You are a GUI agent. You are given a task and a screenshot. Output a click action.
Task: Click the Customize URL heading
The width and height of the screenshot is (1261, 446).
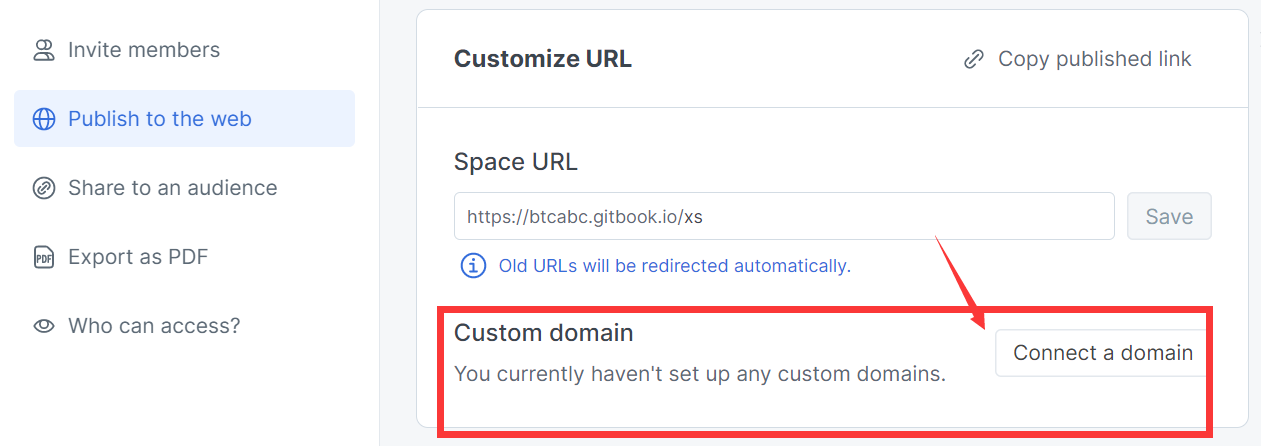pyautogui.click(x=543, y=59)
